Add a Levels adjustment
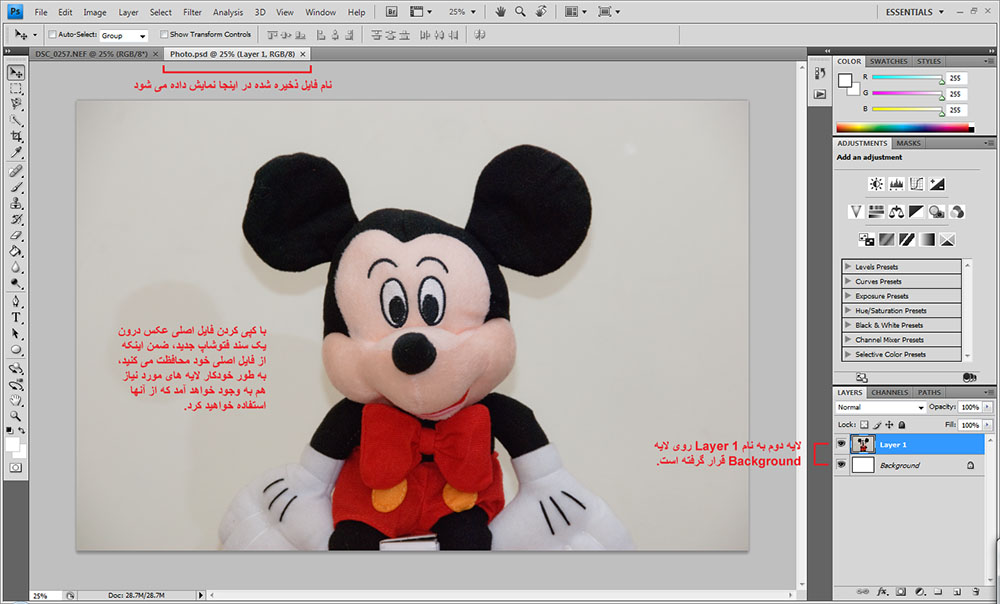1000x604 pixels. point(896,184)
